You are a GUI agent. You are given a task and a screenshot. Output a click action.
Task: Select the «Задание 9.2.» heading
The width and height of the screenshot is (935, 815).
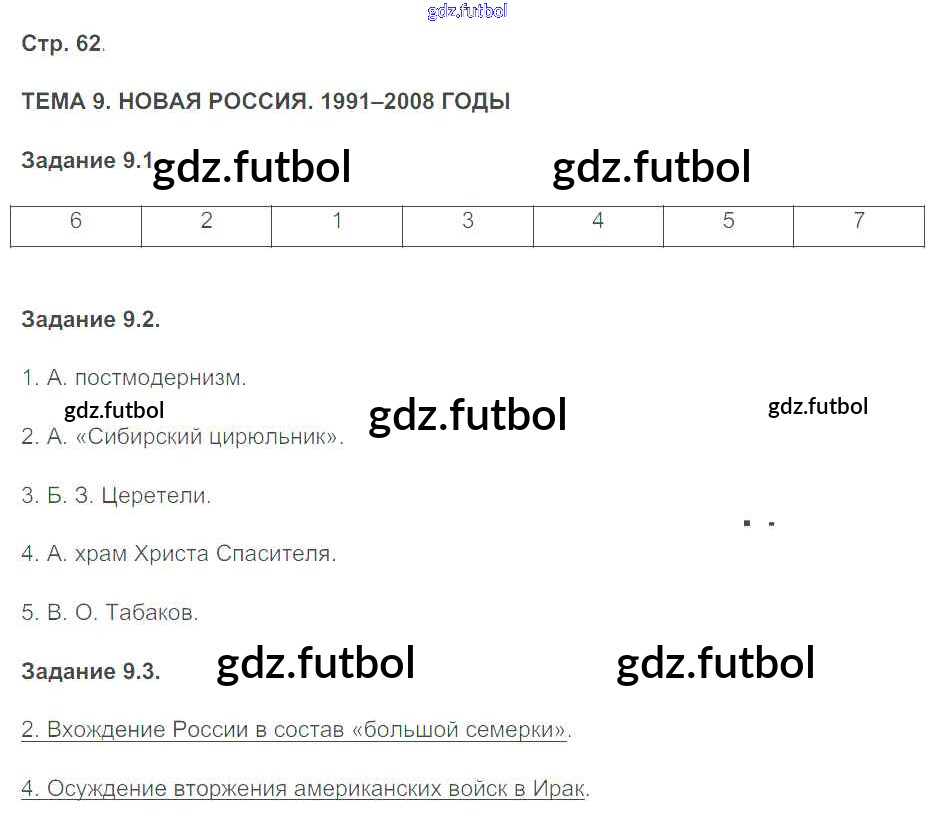tap(90, 320)
